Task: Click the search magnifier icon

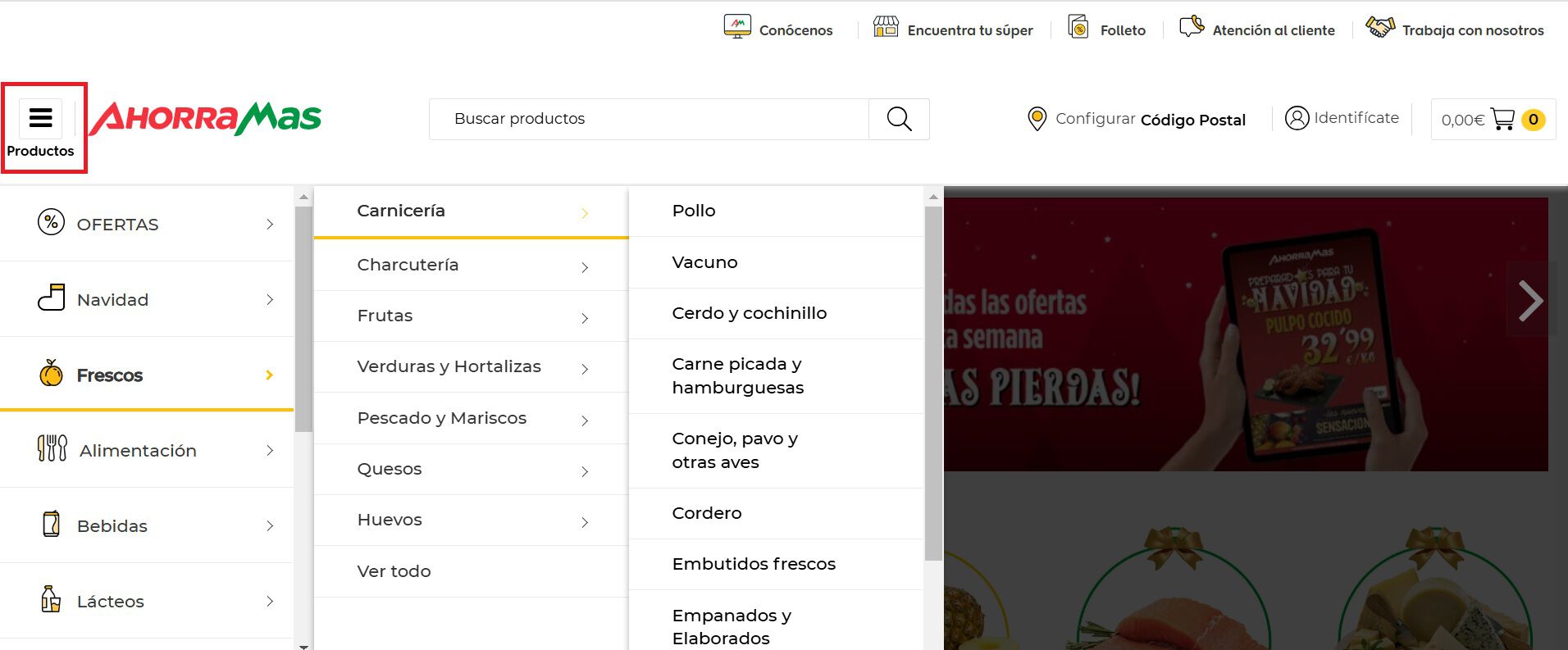Action: coord(900,119)
